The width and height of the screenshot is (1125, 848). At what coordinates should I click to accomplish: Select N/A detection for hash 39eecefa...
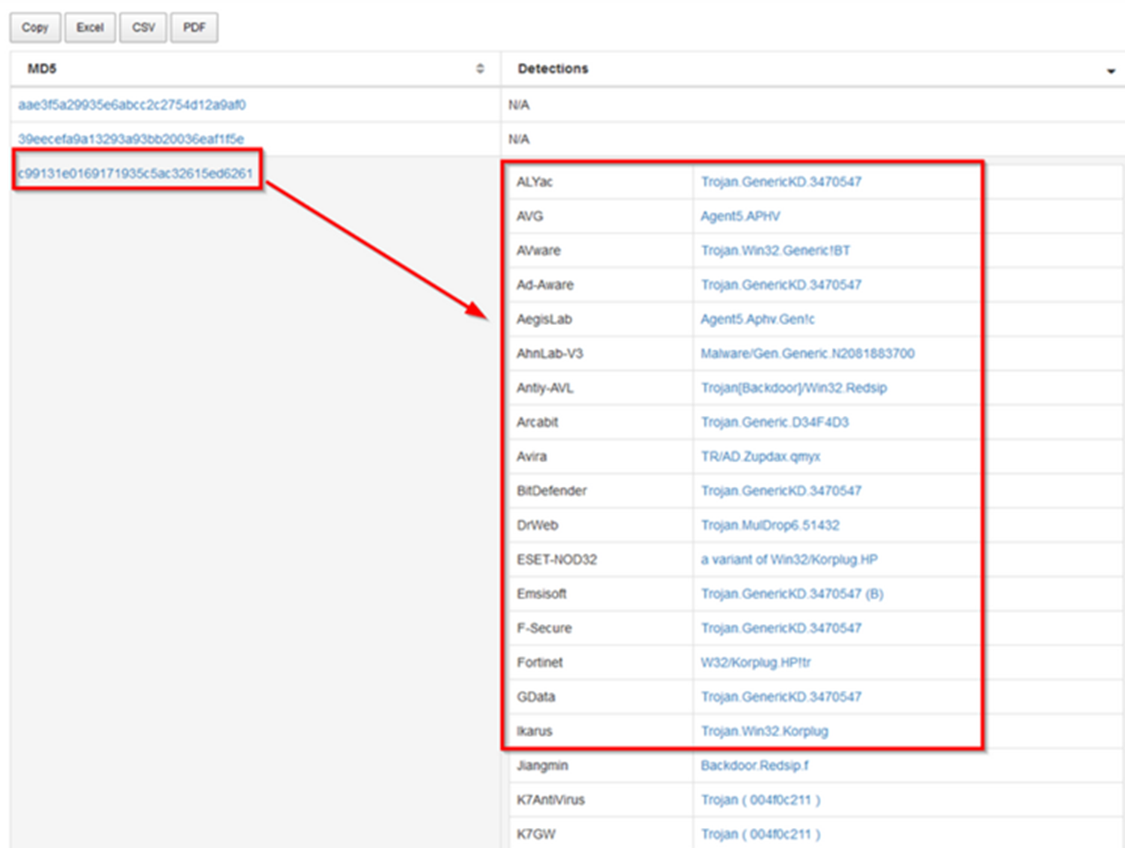tap(519, 139)
